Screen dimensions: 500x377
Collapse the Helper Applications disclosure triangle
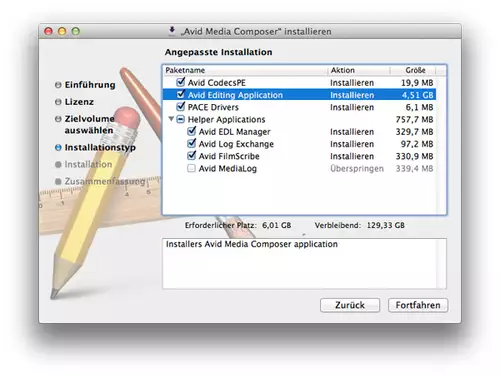(171, 119)
